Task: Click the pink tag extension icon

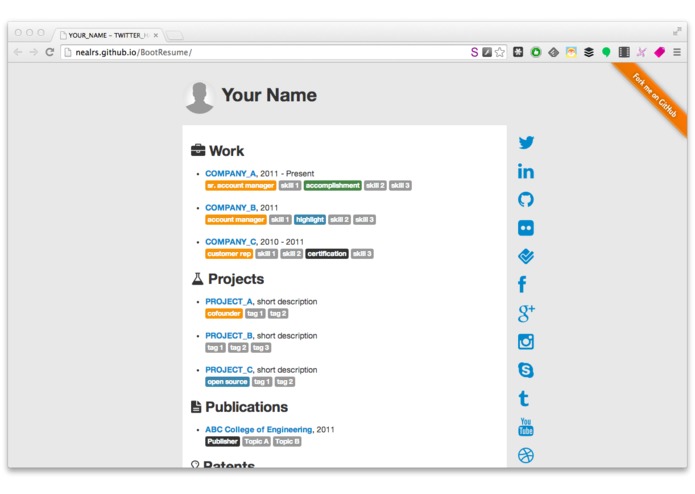Action: pyautogui.click(x=660, y=52)
